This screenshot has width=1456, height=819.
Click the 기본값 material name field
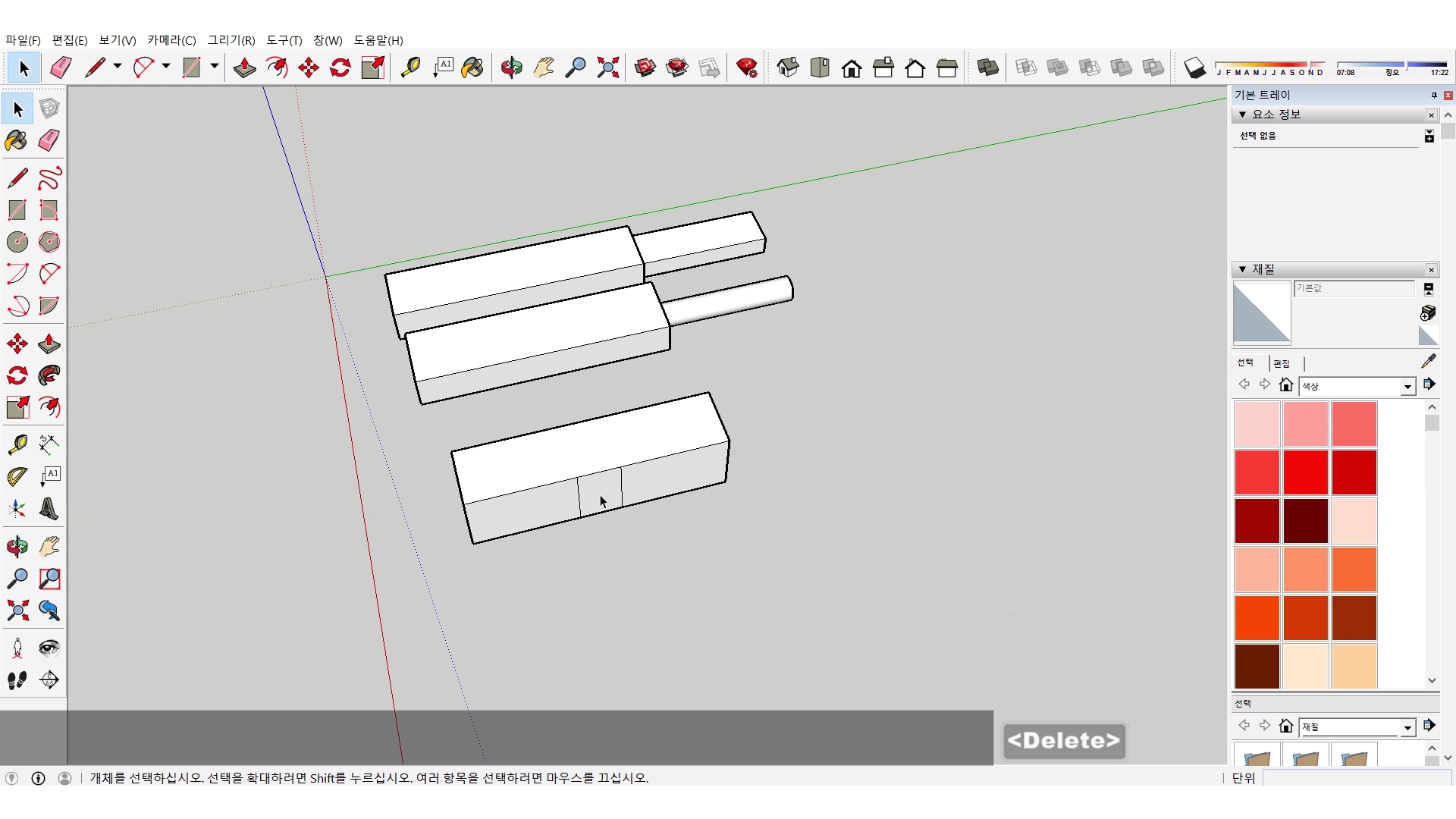[1354, 288]
